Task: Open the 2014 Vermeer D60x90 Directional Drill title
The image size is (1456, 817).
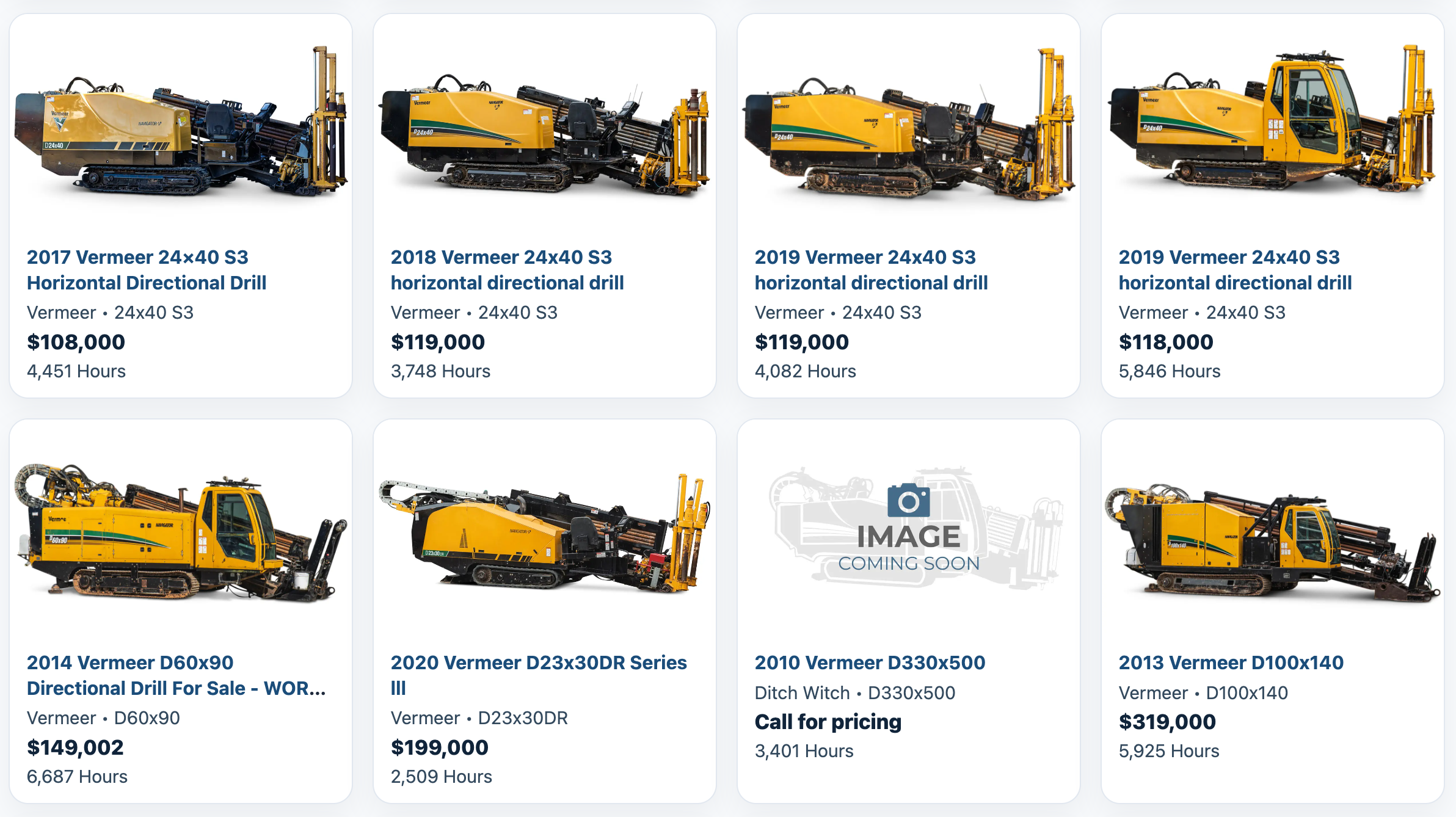Action: click(x=177, y=675)
